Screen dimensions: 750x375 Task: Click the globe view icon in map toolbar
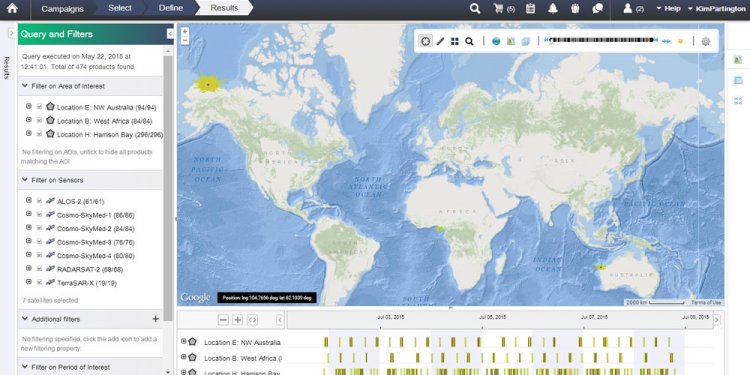click(496, 41)
